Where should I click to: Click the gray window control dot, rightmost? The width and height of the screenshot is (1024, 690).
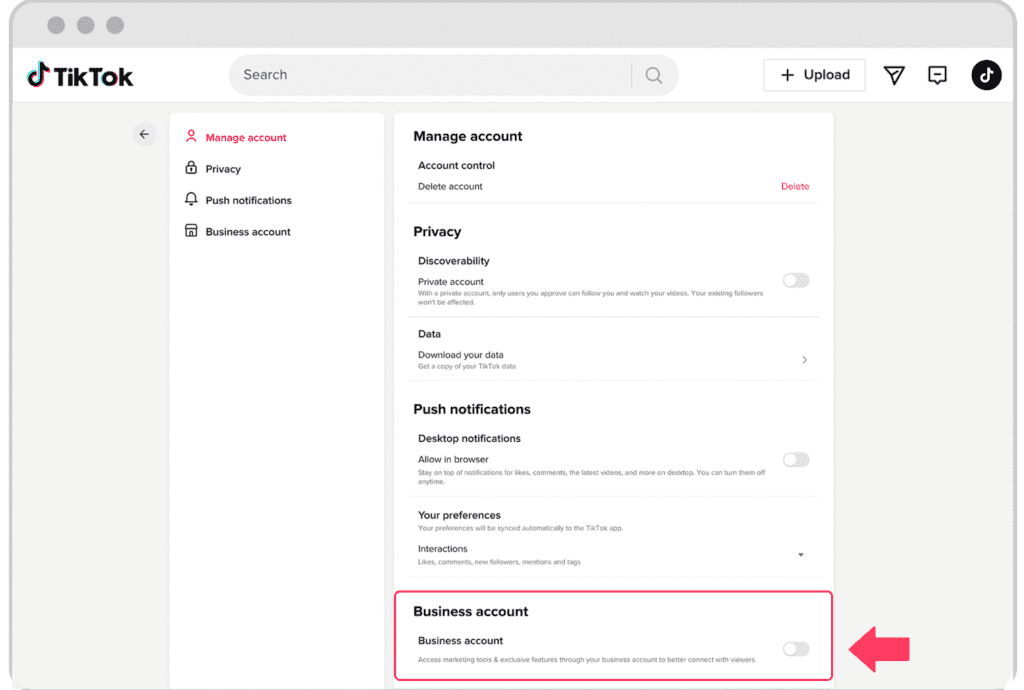115,25
